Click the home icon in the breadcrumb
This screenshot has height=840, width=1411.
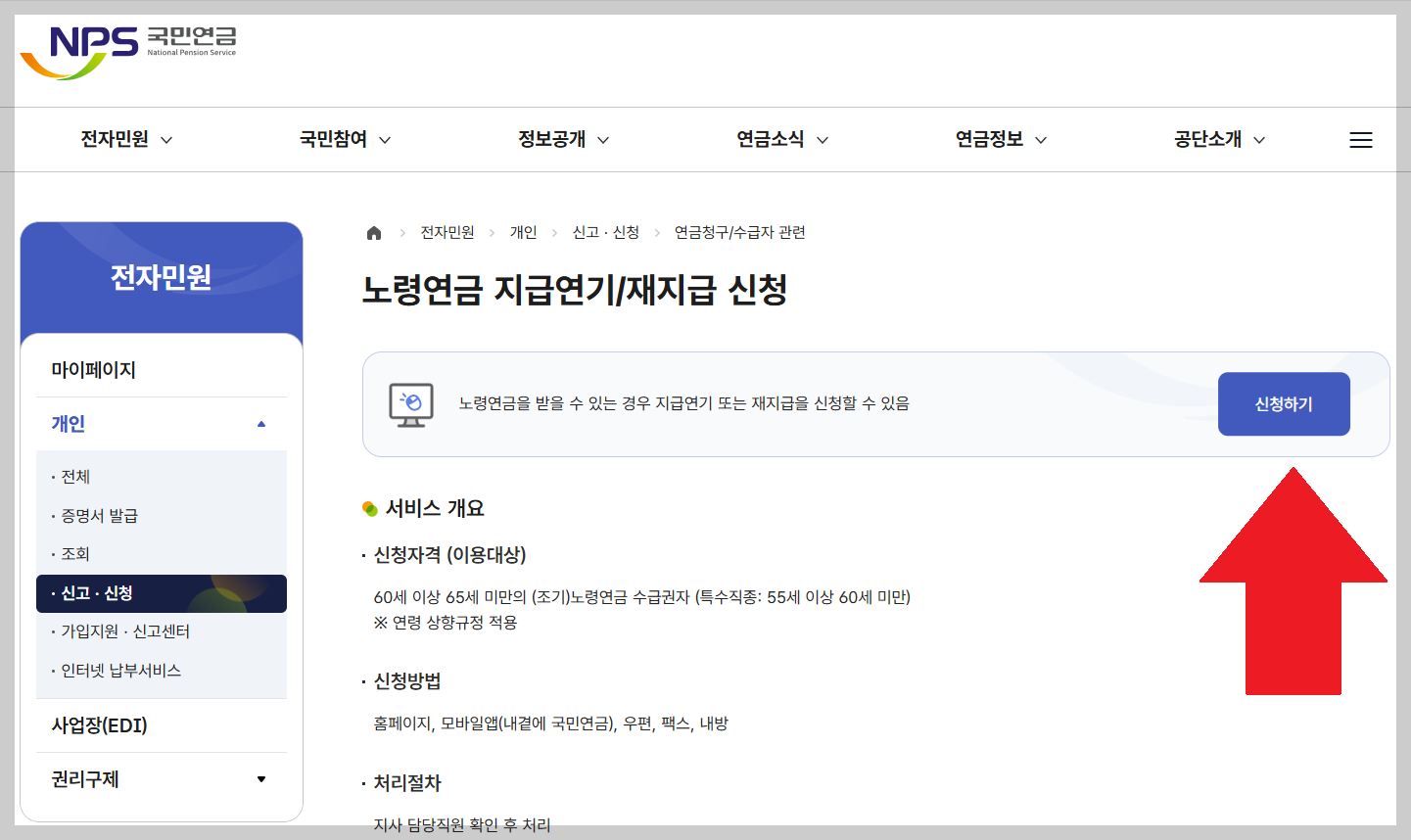(x=373, y=232)
